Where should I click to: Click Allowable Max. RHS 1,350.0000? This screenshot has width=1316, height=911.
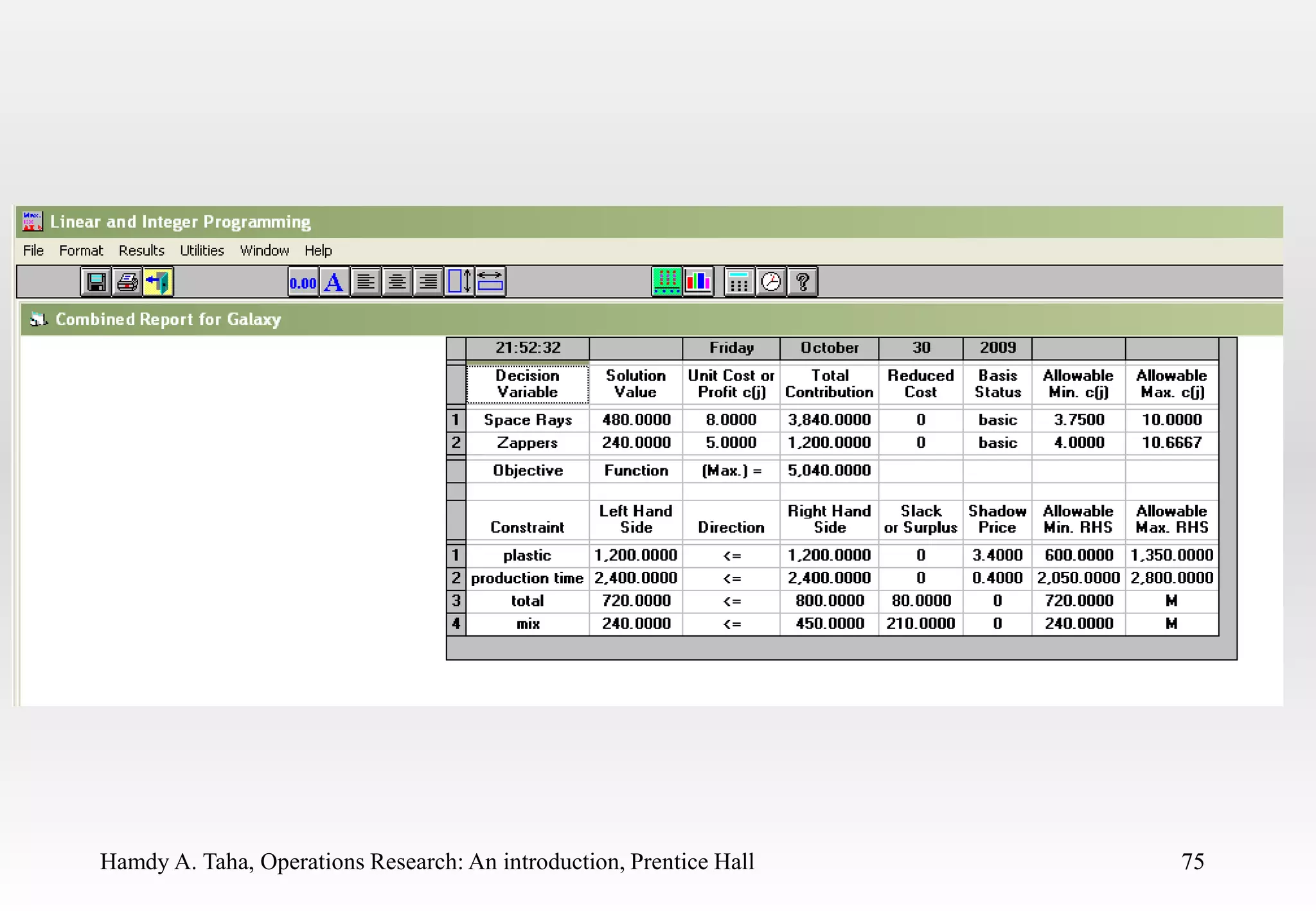1171,556
